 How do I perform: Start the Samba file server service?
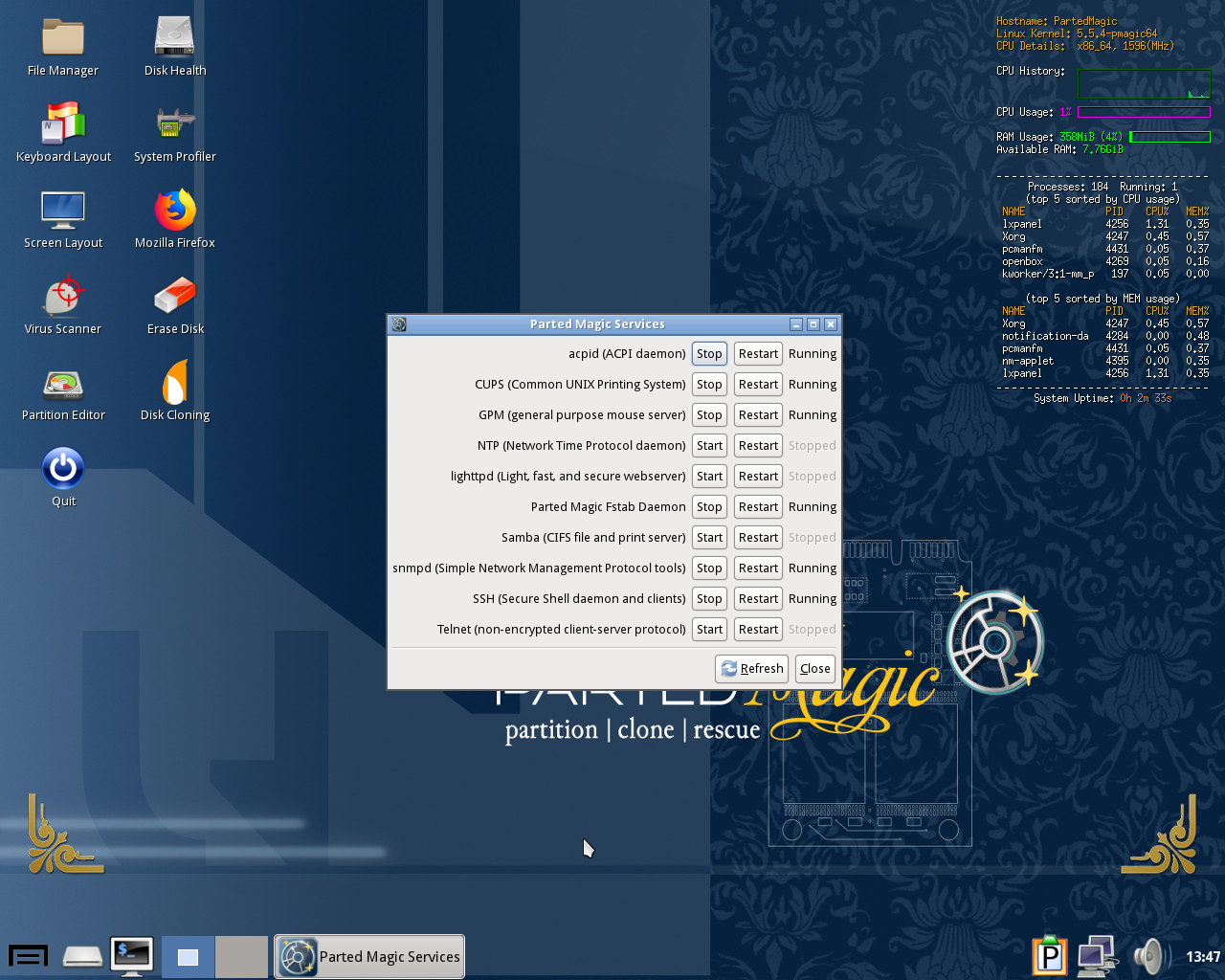tap(709, 538)
